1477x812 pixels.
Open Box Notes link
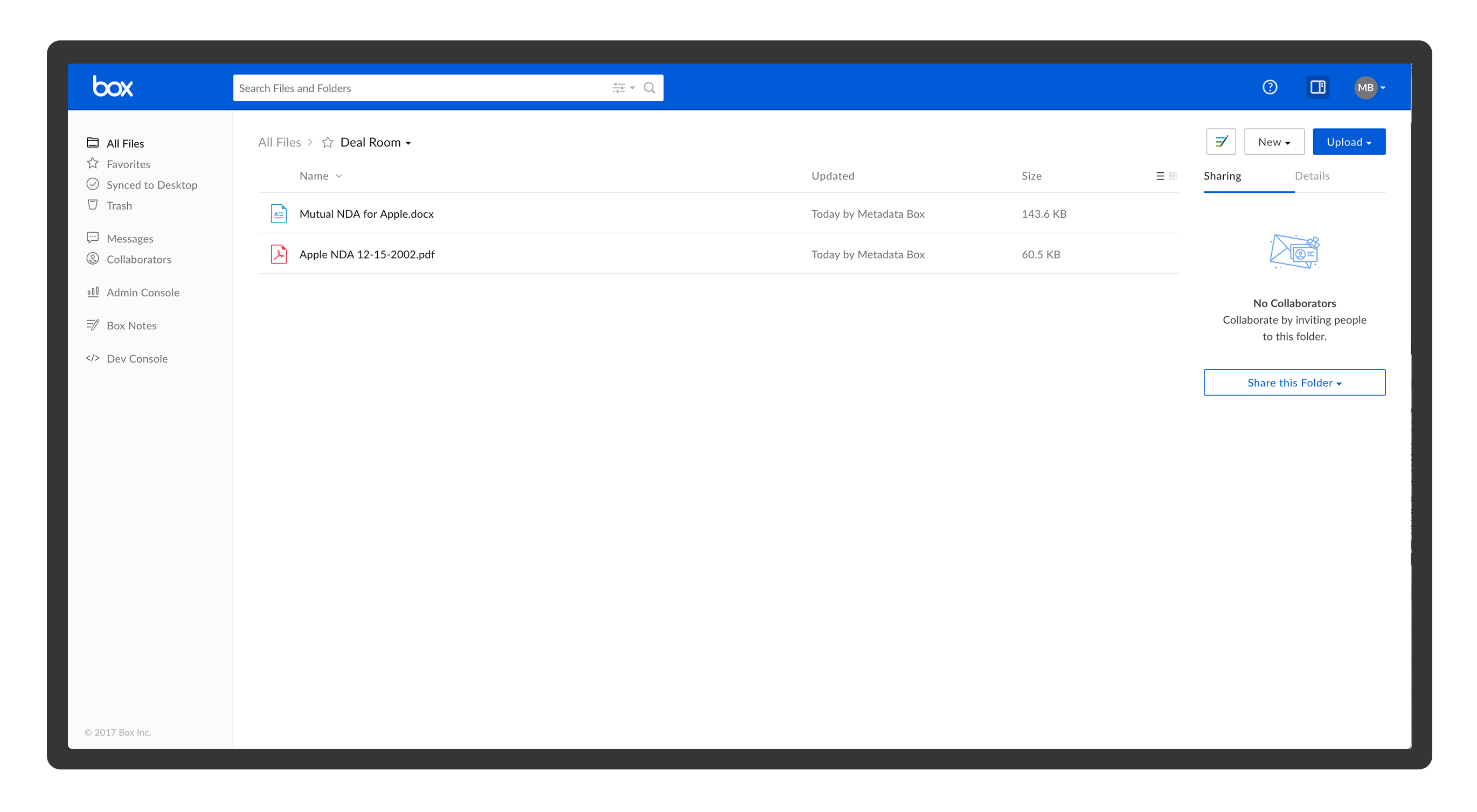tap(131, 325)
